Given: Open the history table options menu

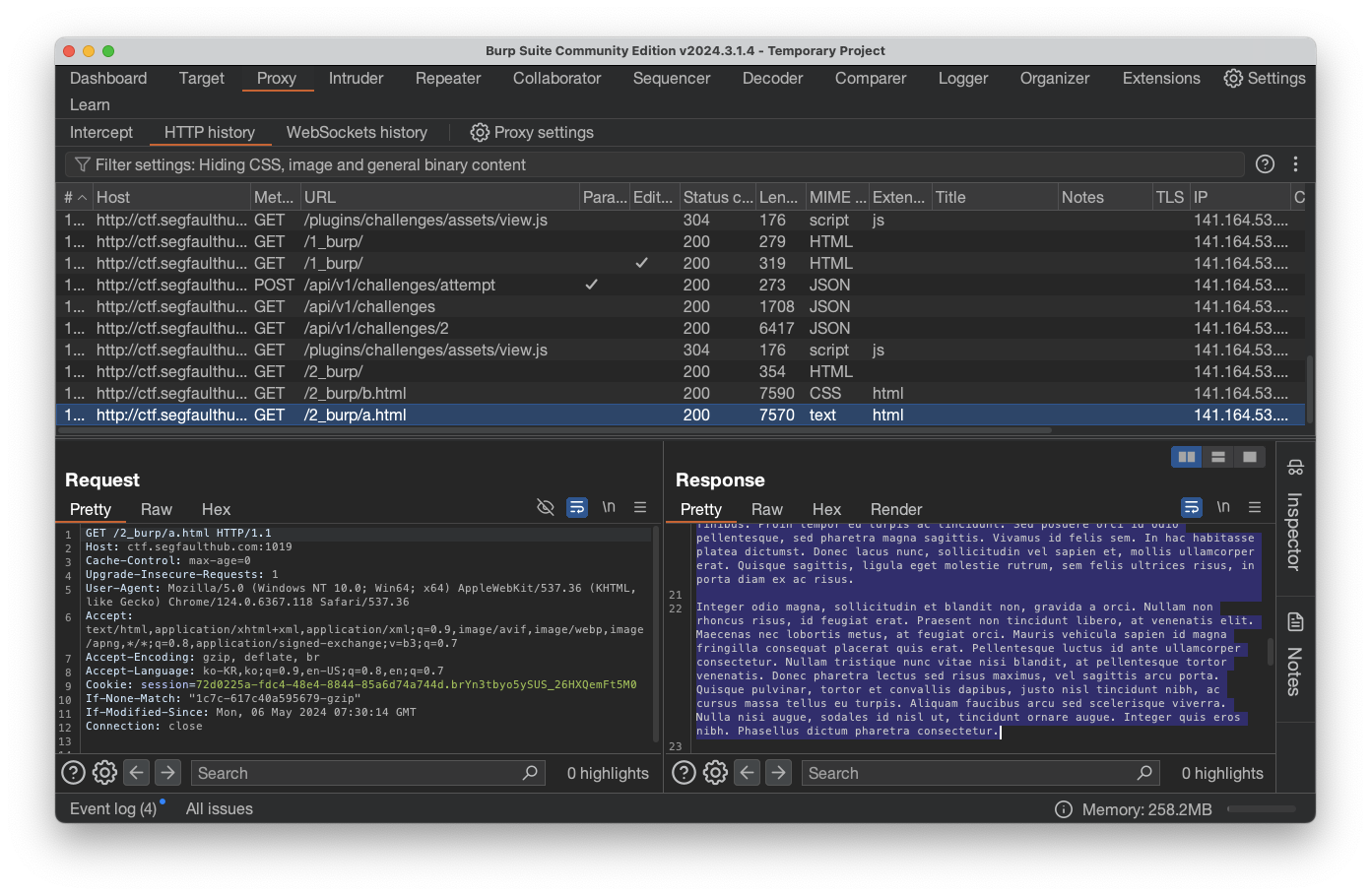Looking at the screenshot, I should point(1295,164).
